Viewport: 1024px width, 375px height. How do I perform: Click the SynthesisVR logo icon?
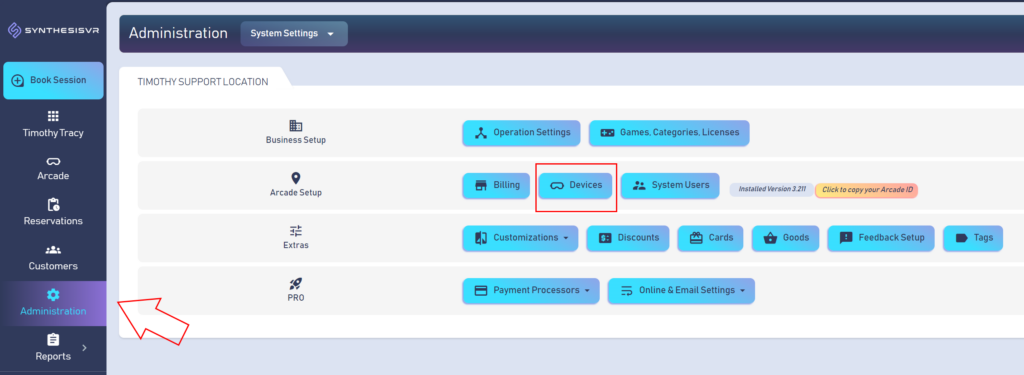pyautogui.click(x=14, y=31)
